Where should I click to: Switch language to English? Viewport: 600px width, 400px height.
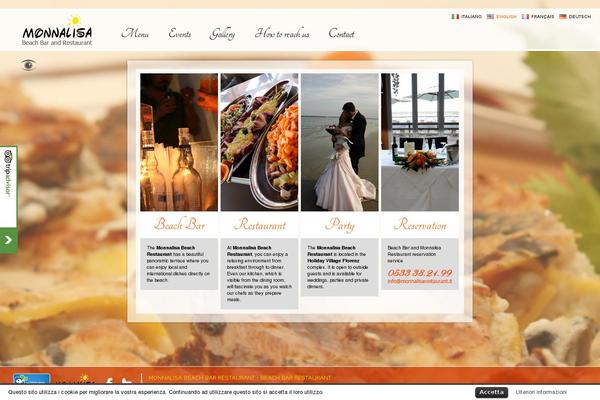coord(506,17)
